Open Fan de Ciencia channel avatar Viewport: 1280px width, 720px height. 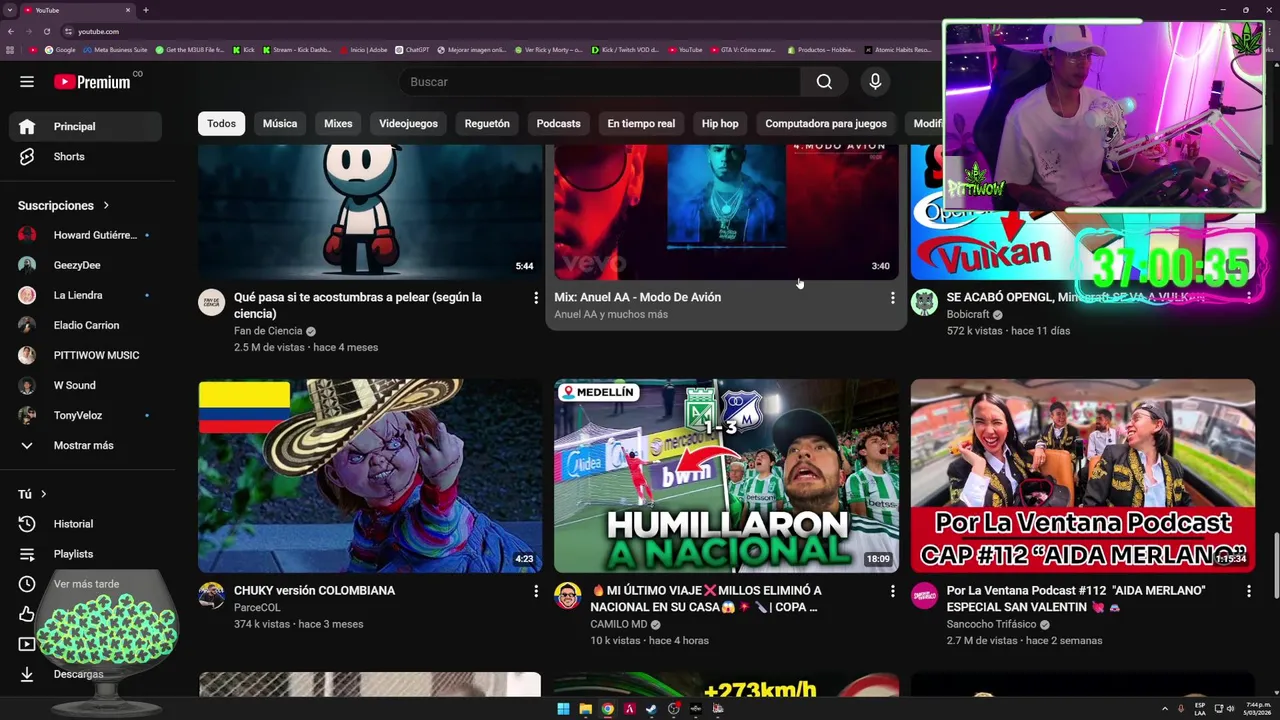pyautogui.click(x=211, y=302)
